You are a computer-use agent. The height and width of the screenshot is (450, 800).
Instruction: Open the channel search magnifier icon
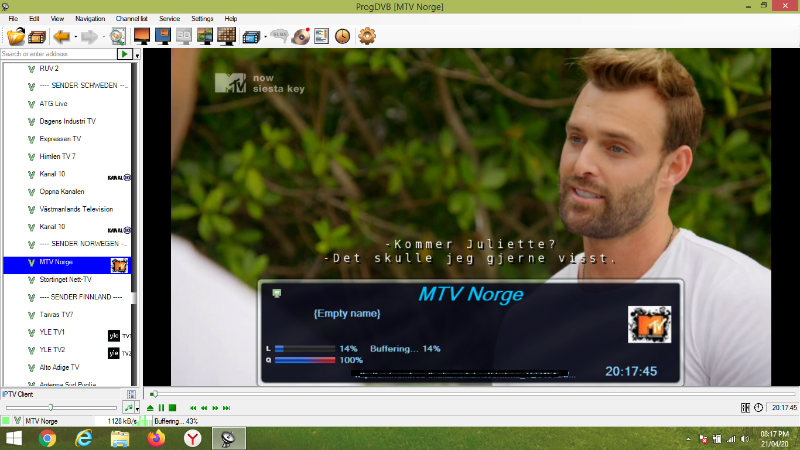tap(117, 37)
